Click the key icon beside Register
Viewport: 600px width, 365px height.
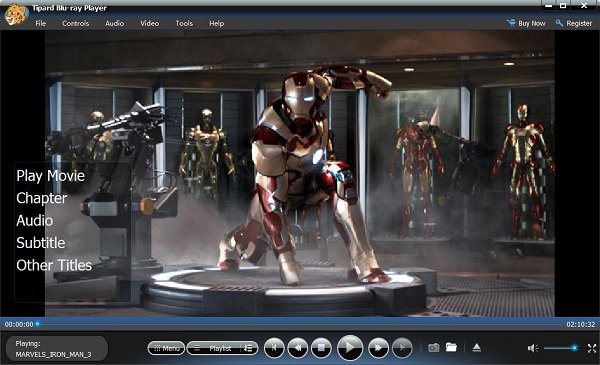coord(559,23)
